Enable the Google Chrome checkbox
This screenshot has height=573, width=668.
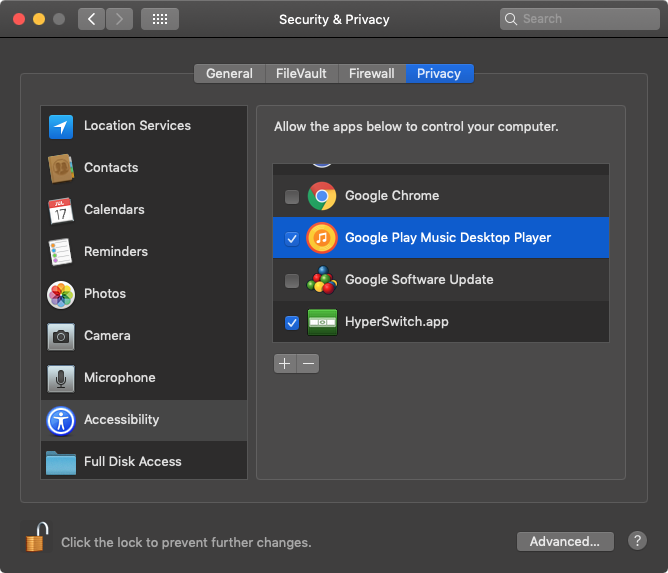pos(292,196)
